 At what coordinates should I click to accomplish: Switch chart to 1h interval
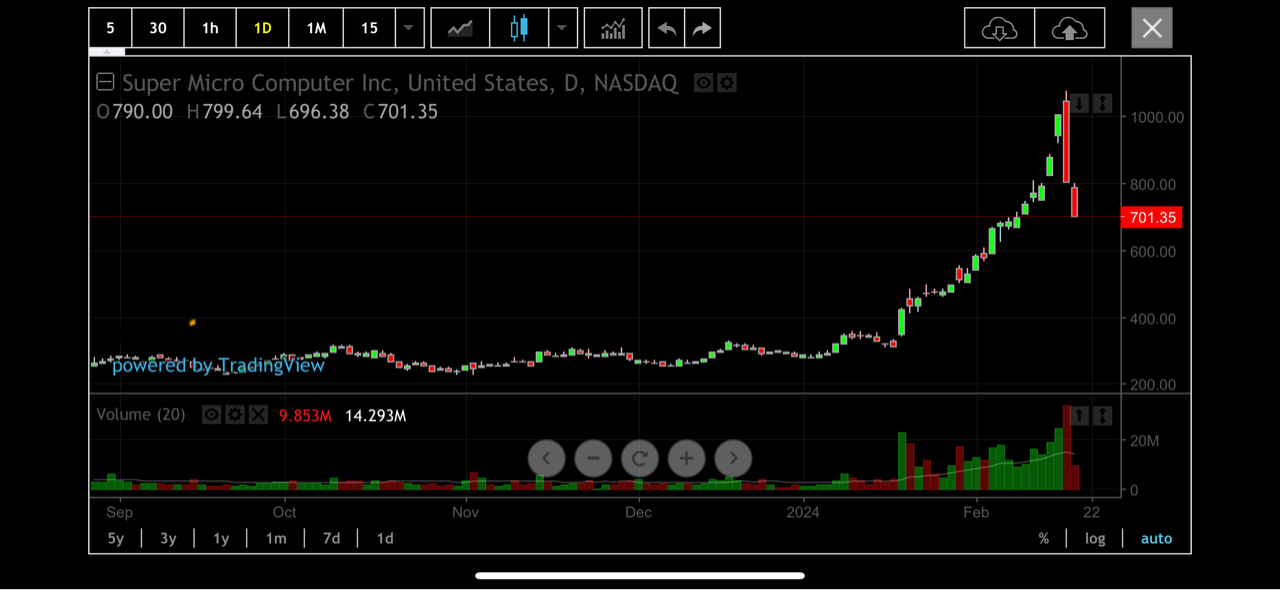click(x=210, y=28)
